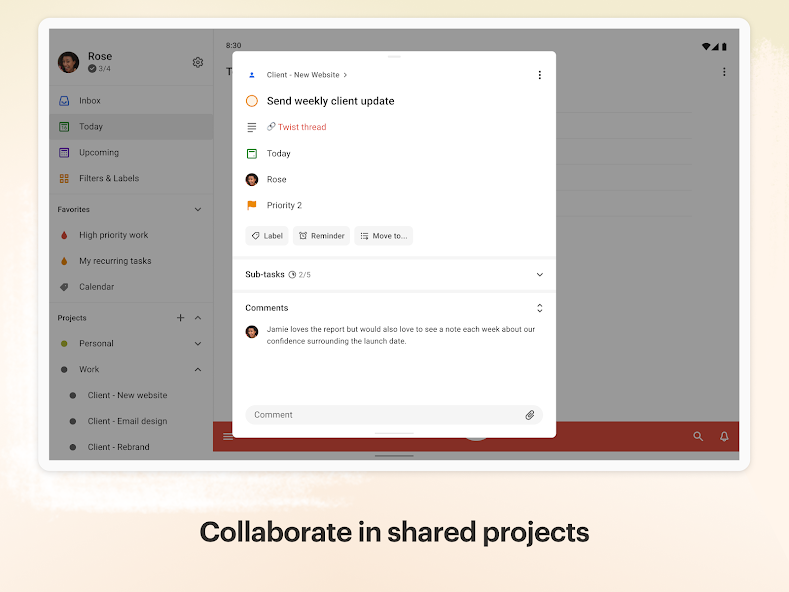Attach file with paperclip icon
The image size is (789, 592).
coord(529,415)
